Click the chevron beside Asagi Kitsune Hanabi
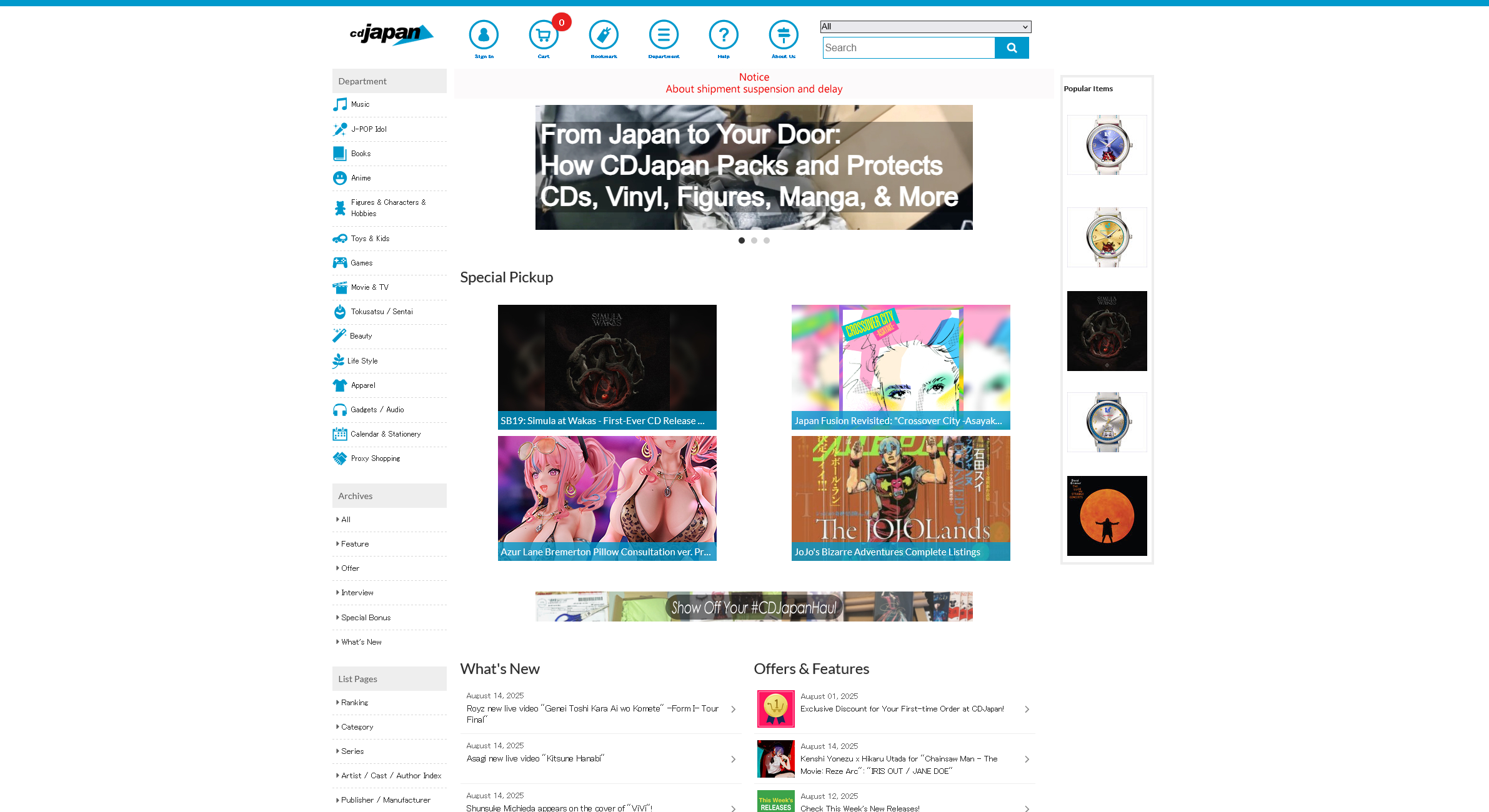Screen dimensions: 1489x812 (x=734, y=759)
